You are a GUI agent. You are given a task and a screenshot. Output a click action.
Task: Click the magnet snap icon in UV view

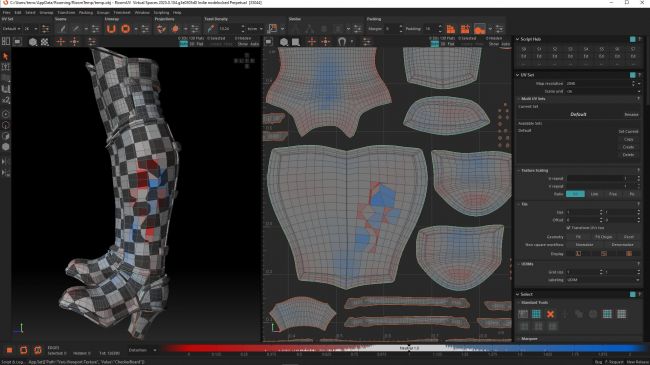point(341,41)
